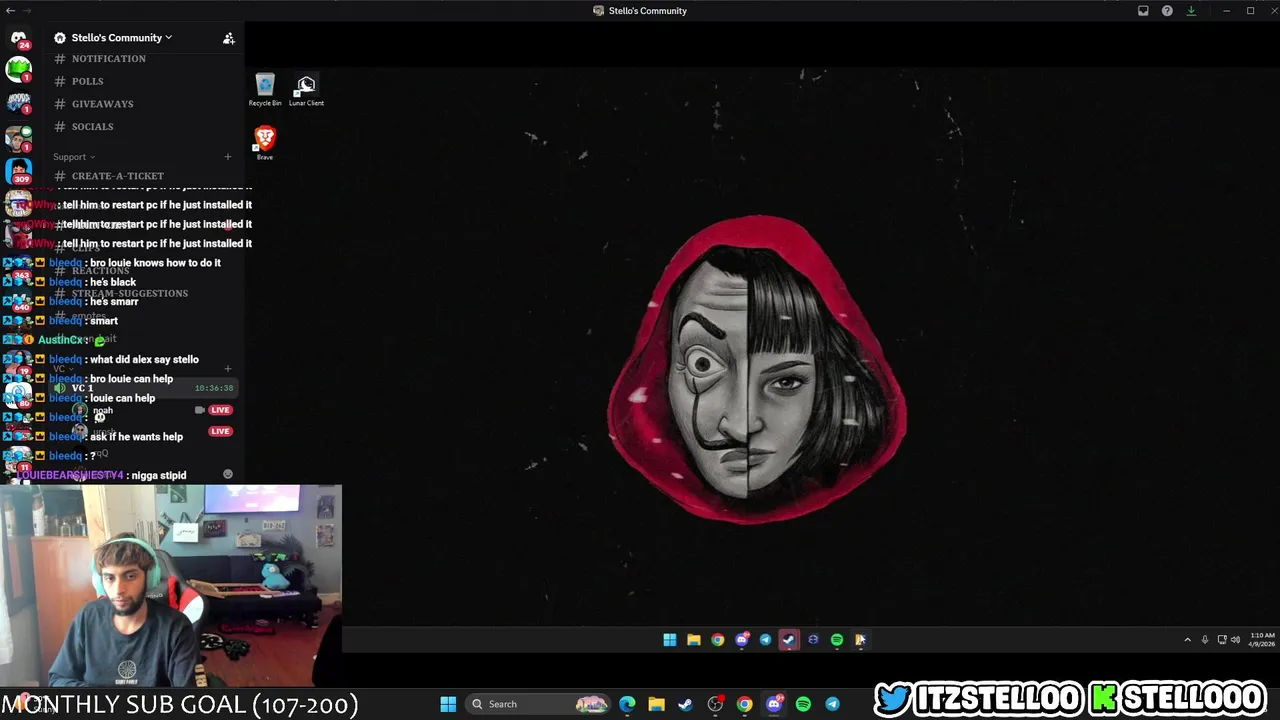This screenshot has height=720, width=1280.
Task: Open OBS Studio on the bottom taskbar
Action: pos(715,704)
